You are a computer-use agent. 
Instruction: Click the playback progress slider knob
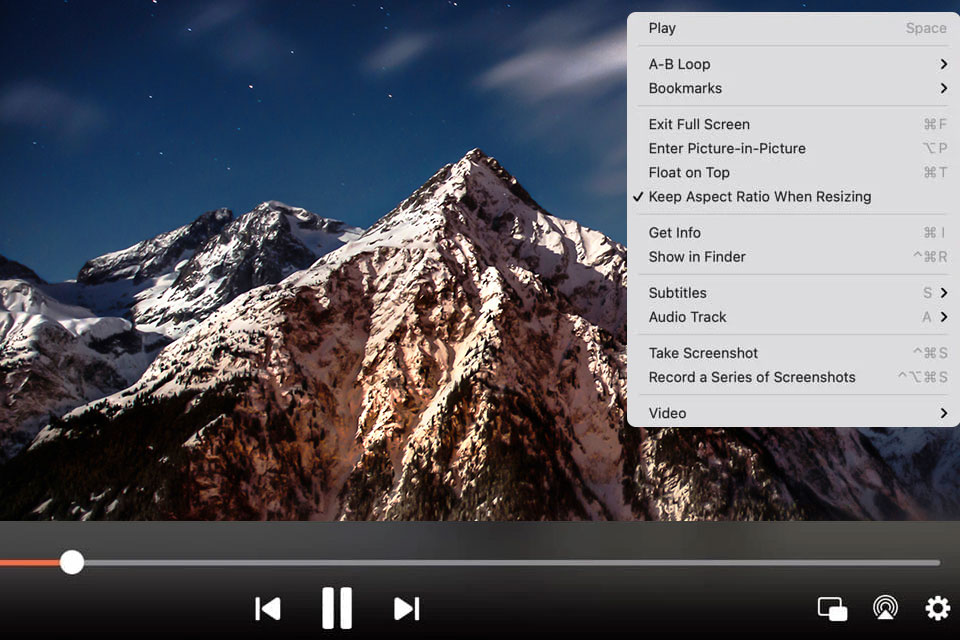coord(72,562)
